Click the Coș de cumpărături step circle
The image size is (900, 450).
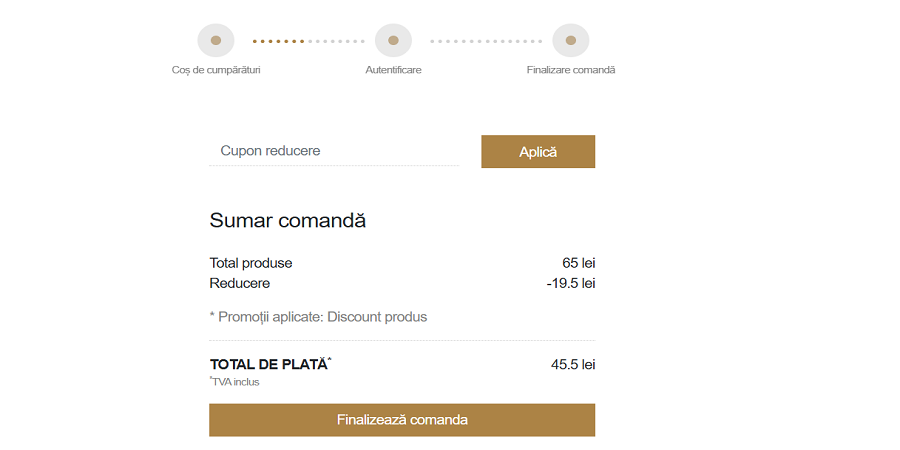coord(216,41)
